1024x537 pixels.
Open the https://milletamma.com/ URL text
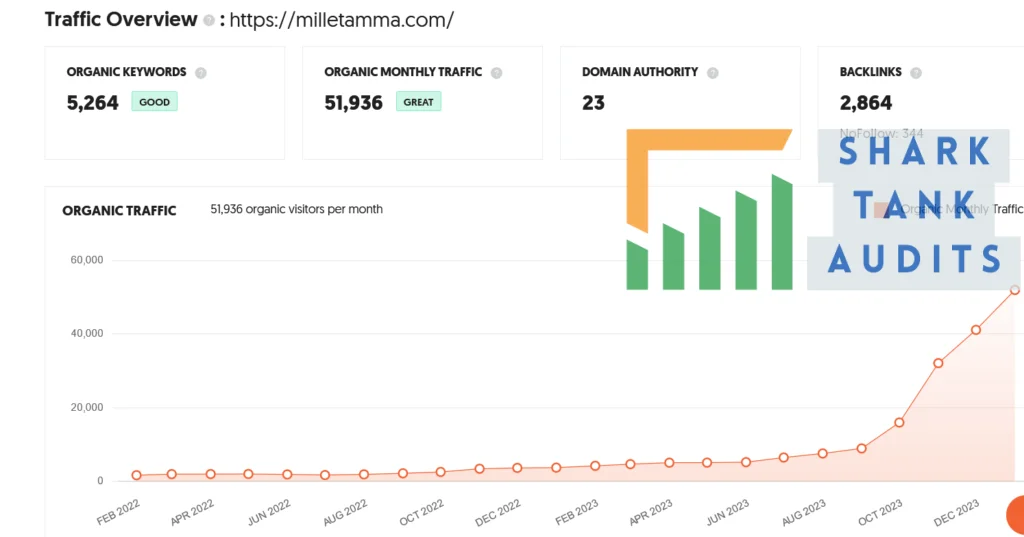click(x=342, y=20)
